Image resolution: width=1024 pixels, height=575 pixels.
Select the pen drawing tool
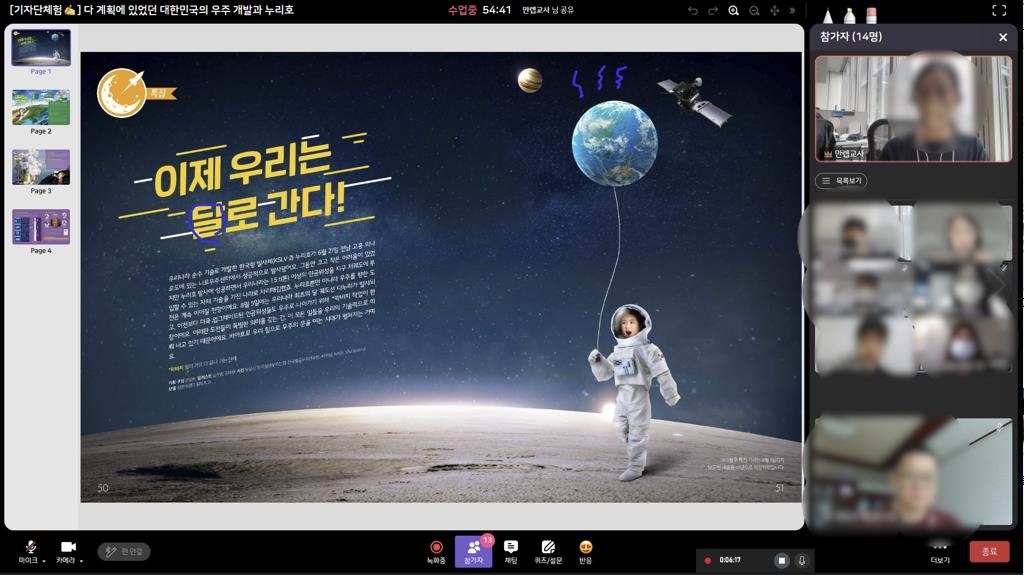pyautogui.click(x=828, y=14)
